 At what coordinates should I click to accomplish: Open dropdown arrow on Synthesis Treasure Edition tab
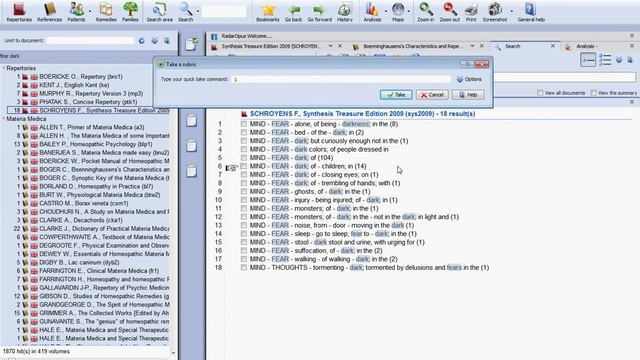[330, 46]
